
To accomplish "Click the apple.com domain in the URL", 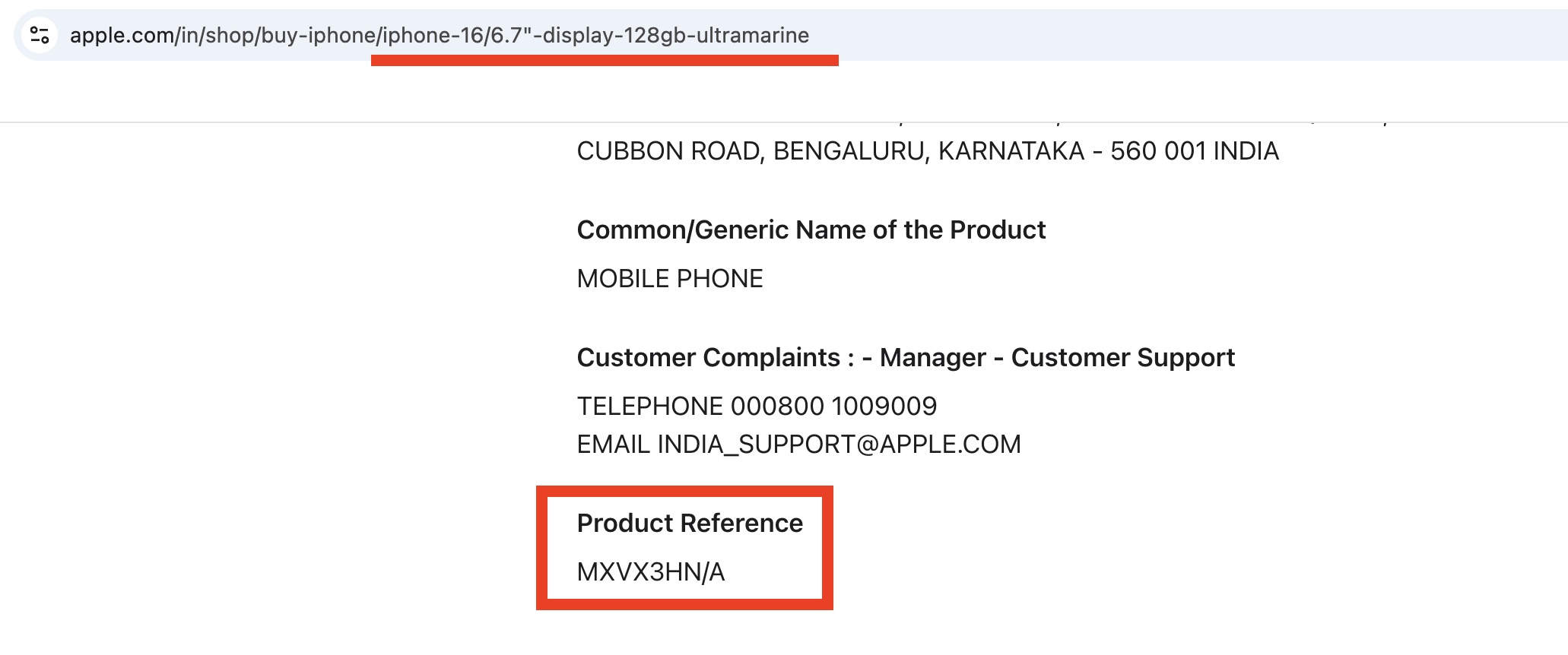I will click(x=122, y=36).
